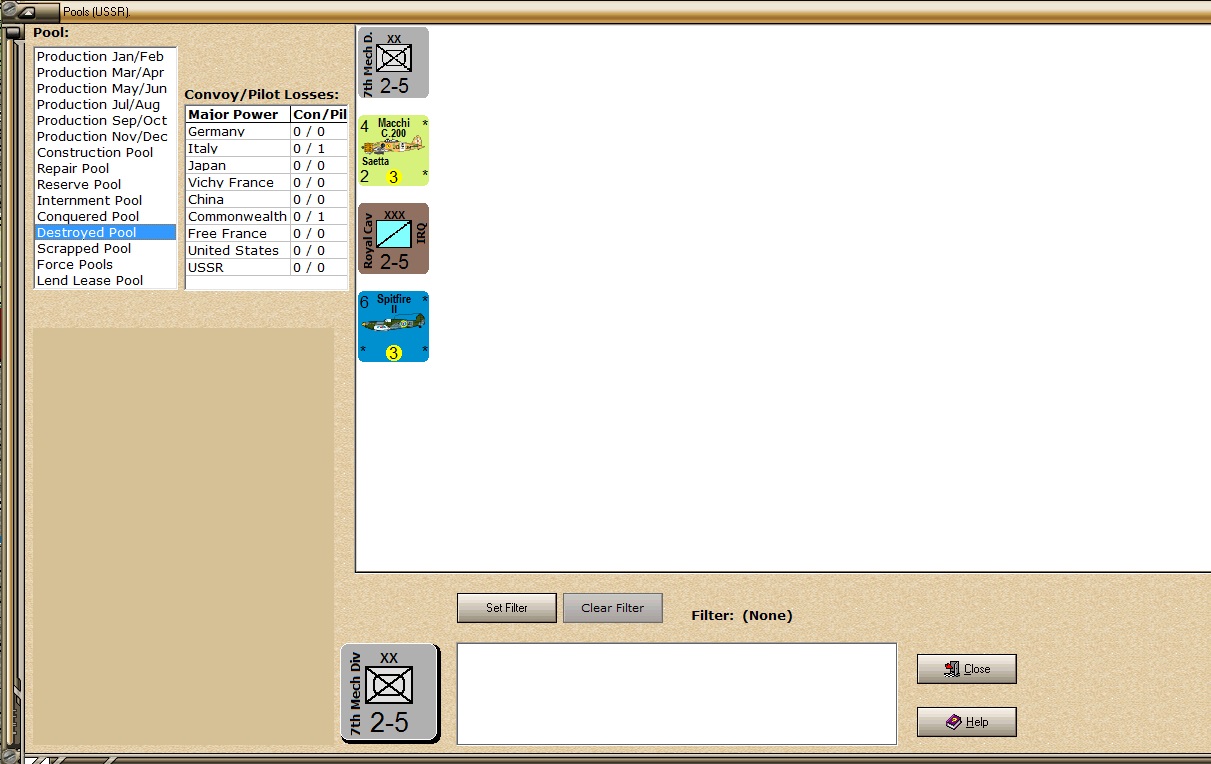Select the Free France losses row
This screenshot has width=1211, height=764.
(x=267, y=234)
